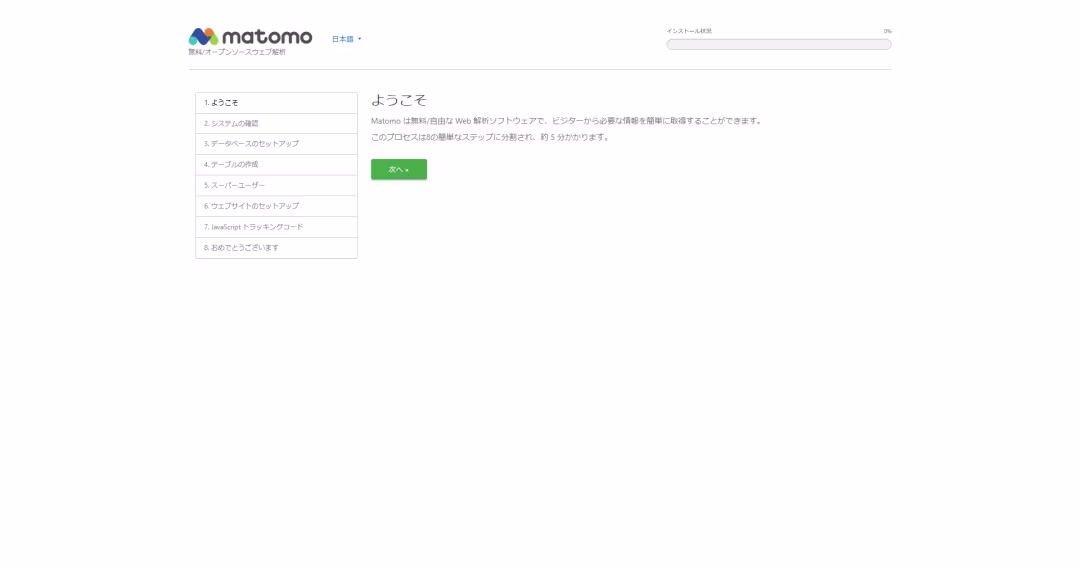Viewport: 1080px width, 566px height.
Task: Click the ようこそ page heading
Action: pos(399,100)
